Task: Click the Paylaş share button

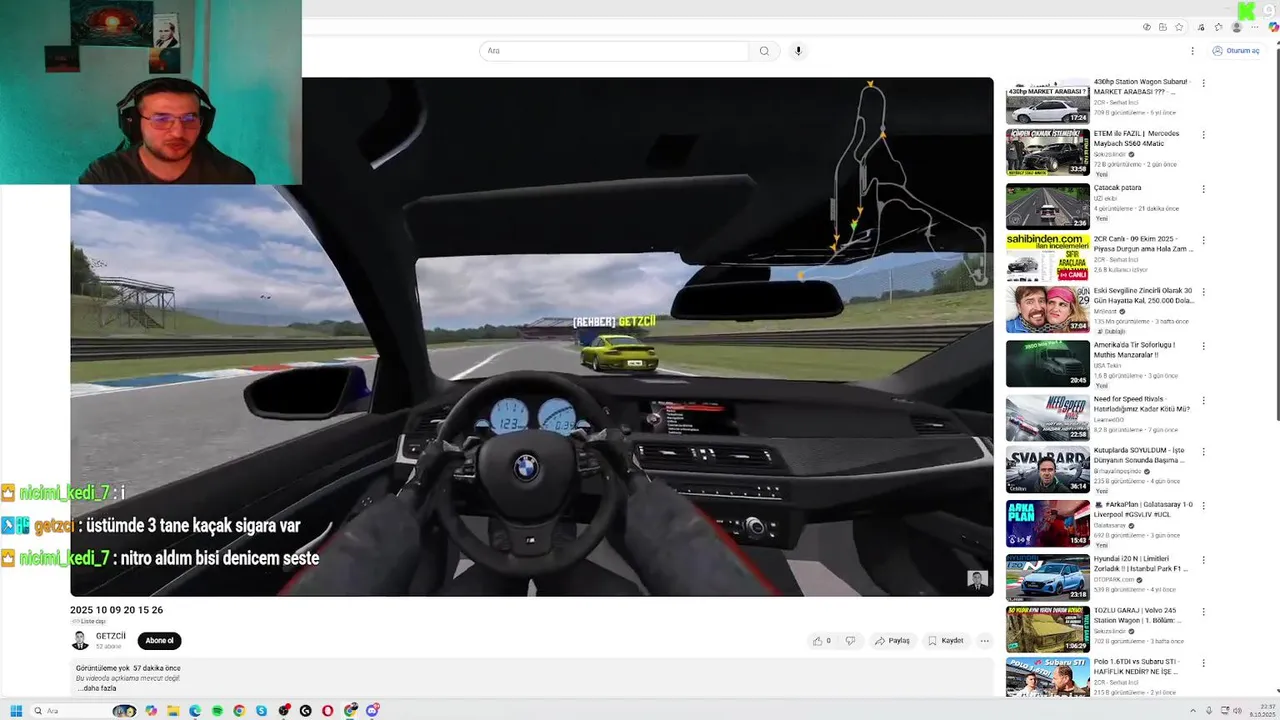Action: click(x=892, y=641)
